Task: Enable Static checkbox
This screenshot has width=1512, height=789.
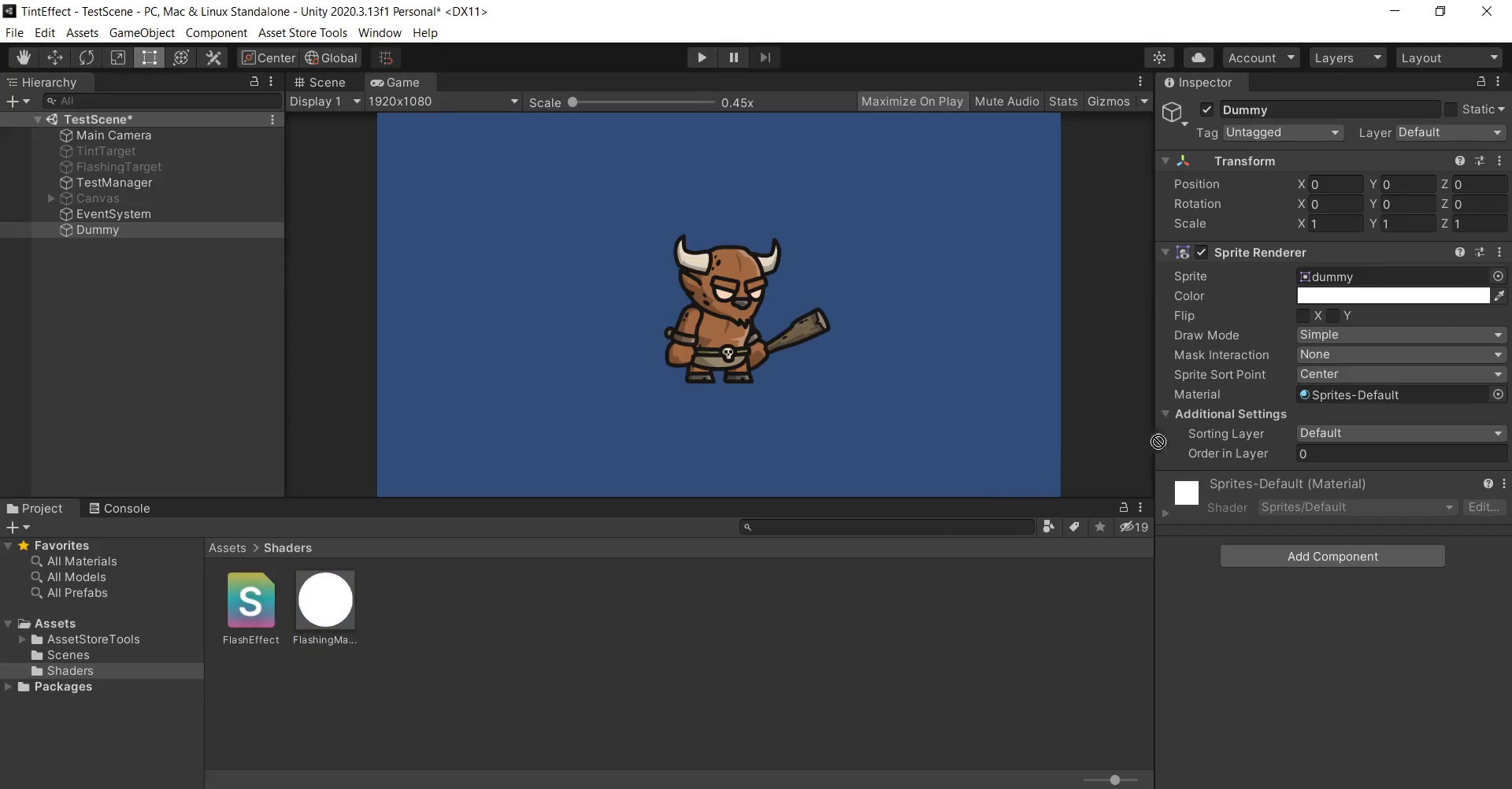Action: point(1451,109)
